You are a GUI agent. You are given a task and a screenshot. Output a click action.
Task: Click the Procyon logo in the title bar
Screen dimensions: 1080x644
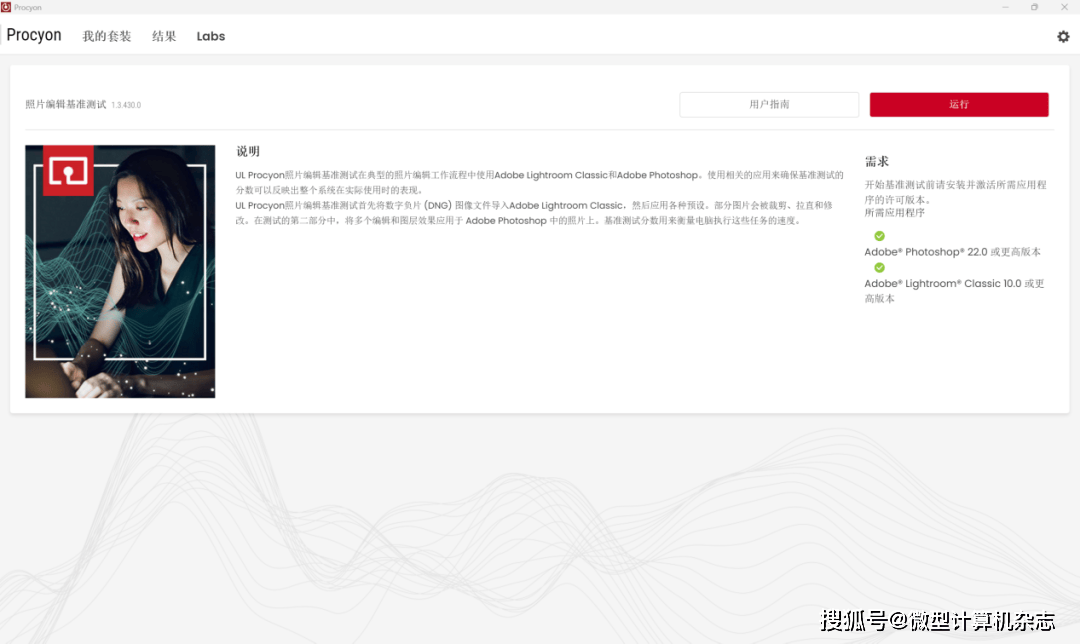tap(6, 7)
